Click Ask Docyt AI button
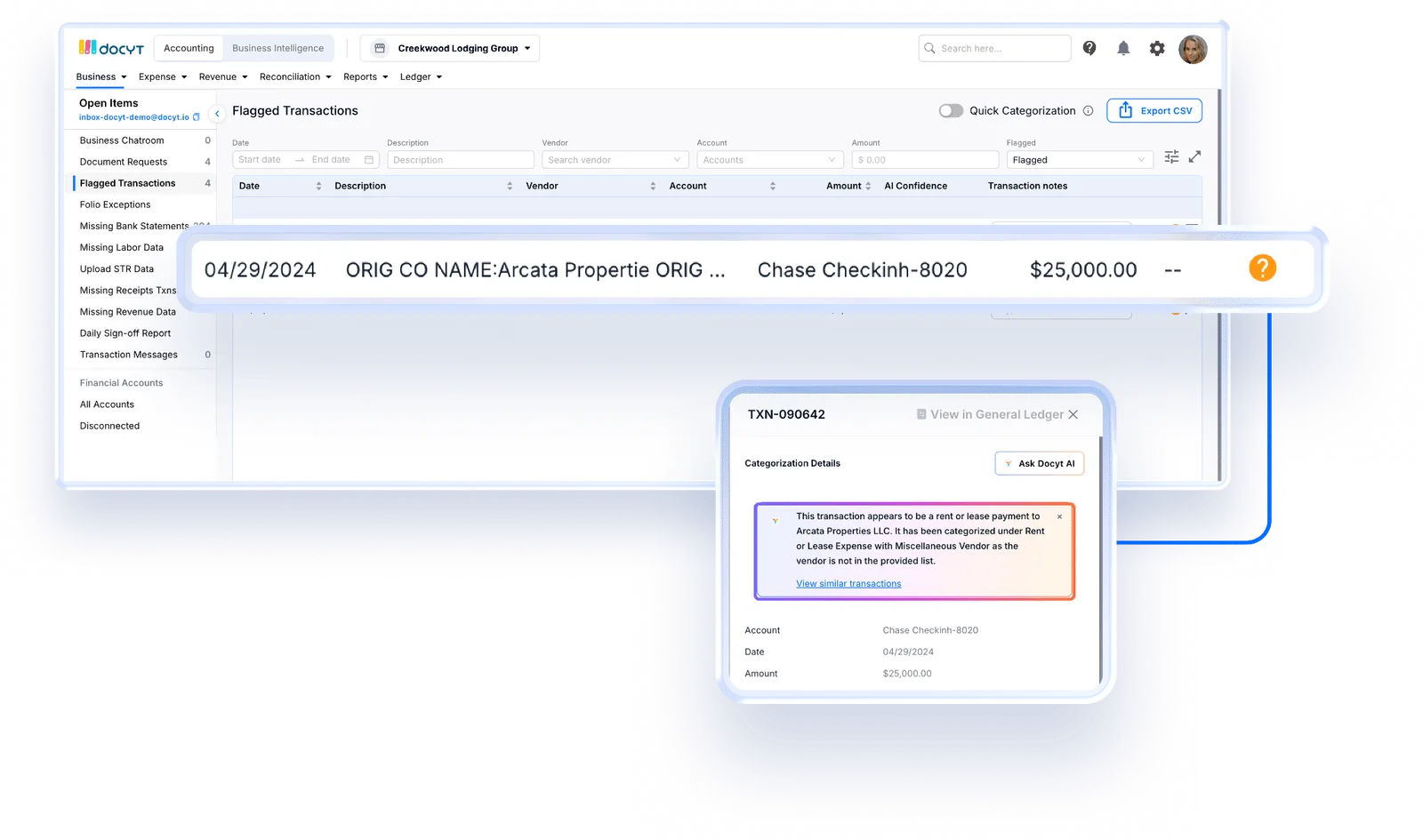Image resolution: width=1423 pixels, height=840 pixels. point(1039,463)
